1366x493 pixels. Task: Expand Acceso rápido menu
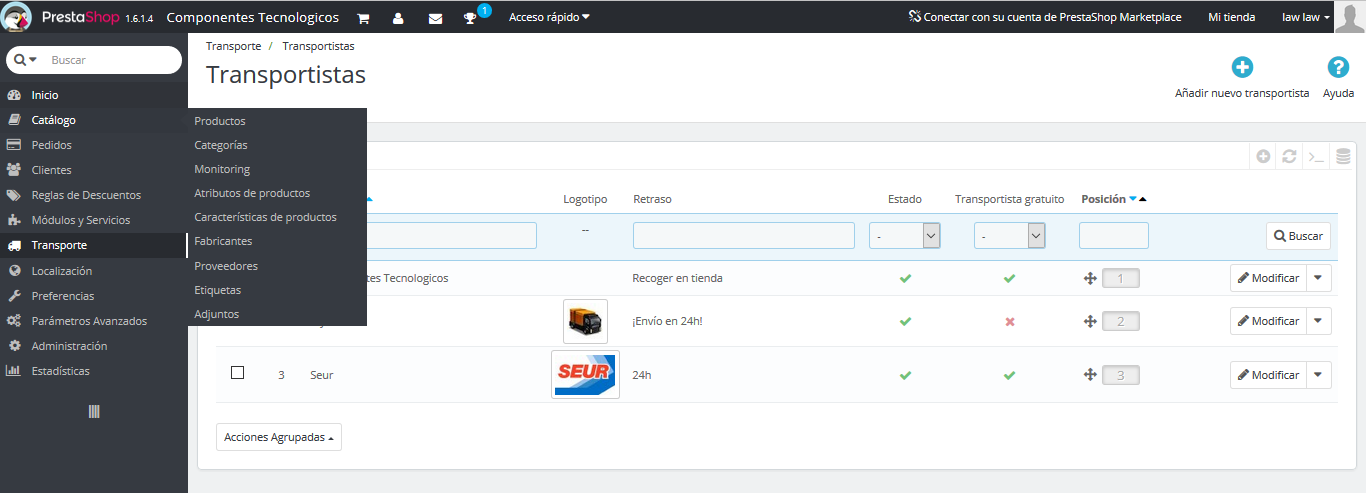click(549, 17)
